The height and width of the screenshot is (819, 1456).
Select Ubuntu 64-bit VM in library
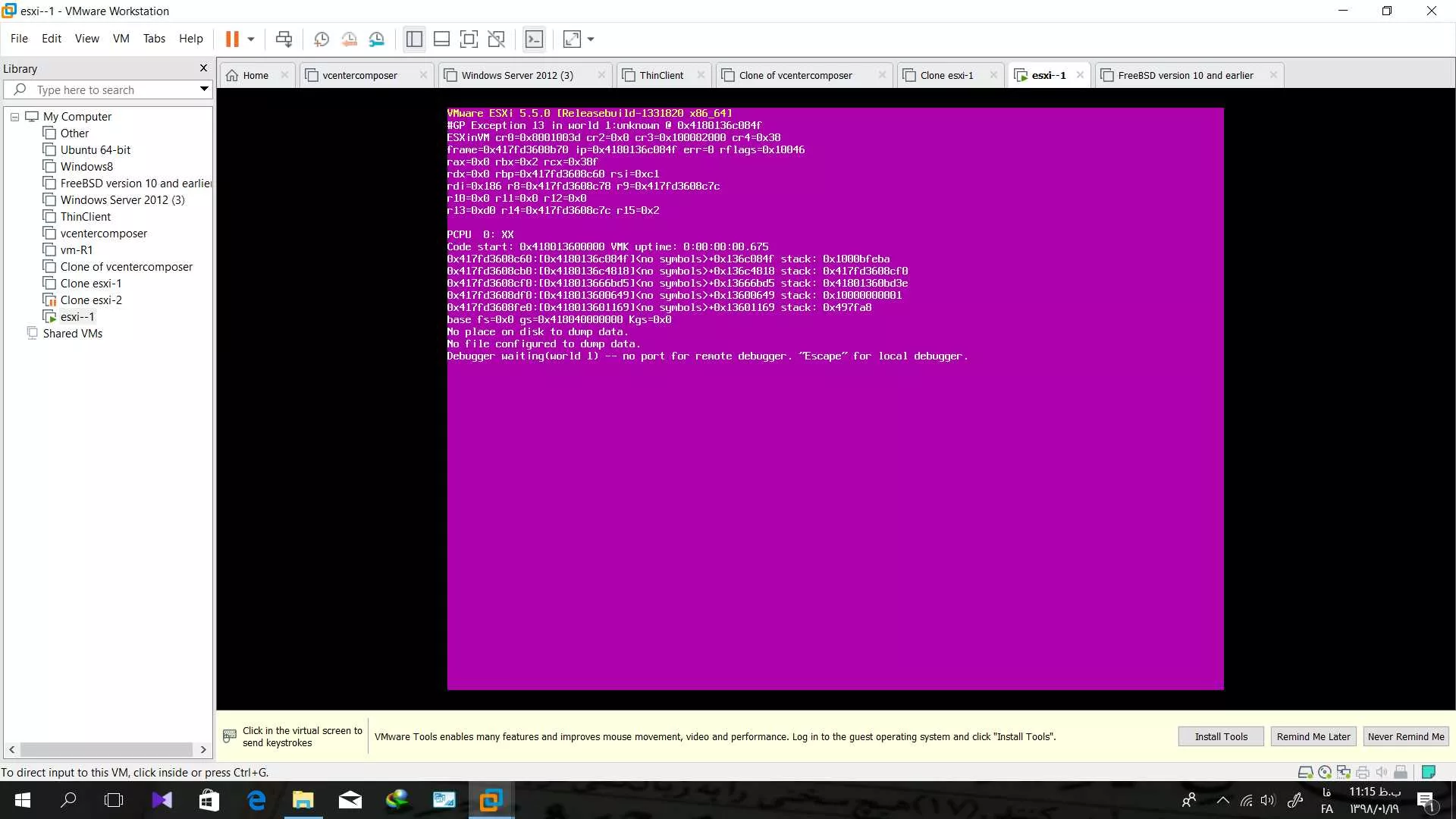tap(96, 150)
